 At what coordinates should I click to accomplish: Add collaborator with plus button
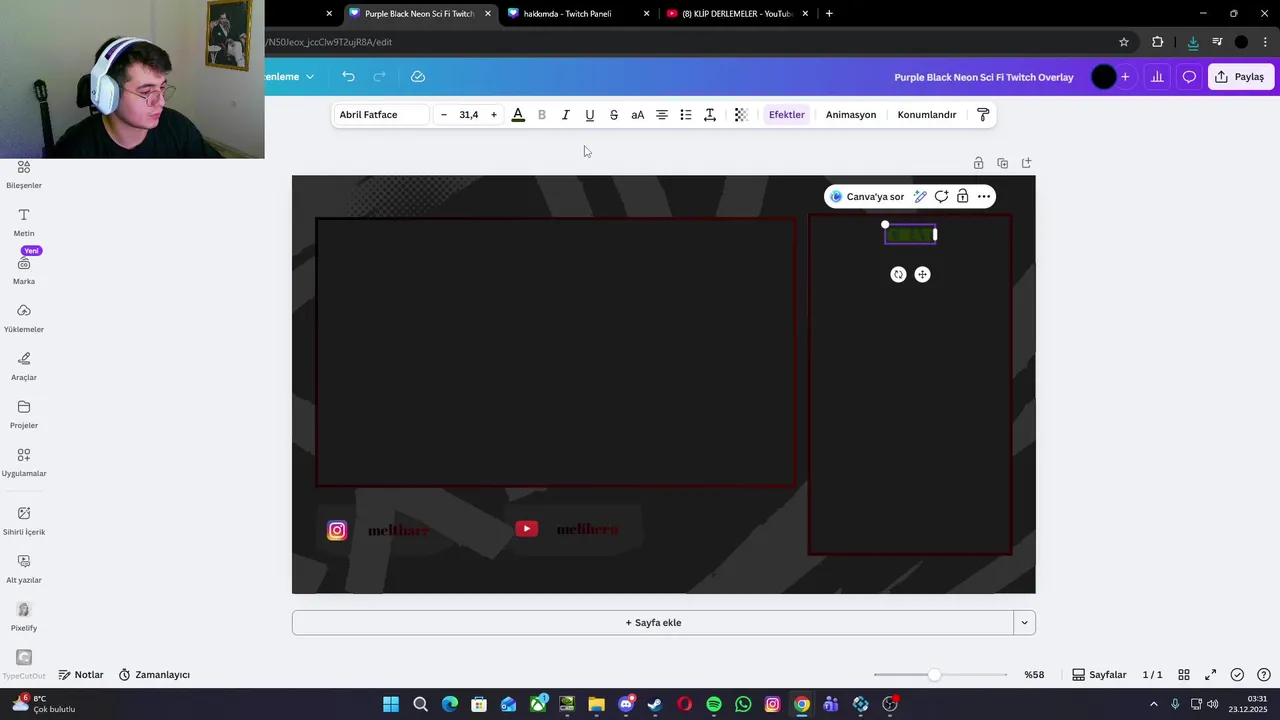click(x=1125, y=77)
